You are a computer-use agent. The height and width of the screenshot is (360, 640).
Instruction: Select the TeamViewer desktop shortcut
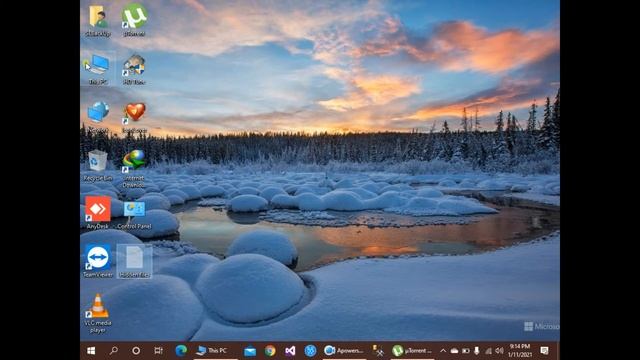[98, 261]
